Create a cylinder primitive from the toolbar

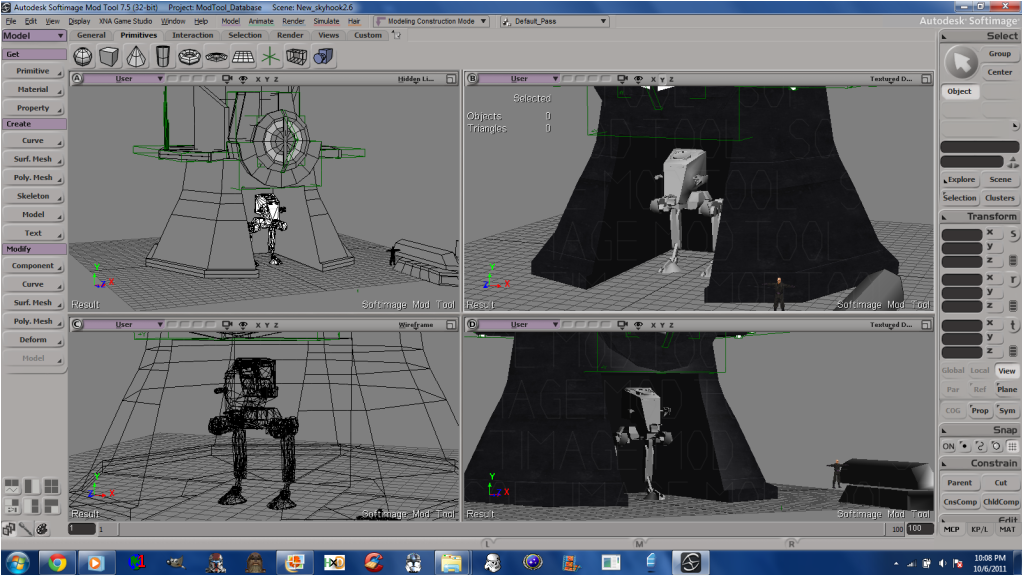163,57
